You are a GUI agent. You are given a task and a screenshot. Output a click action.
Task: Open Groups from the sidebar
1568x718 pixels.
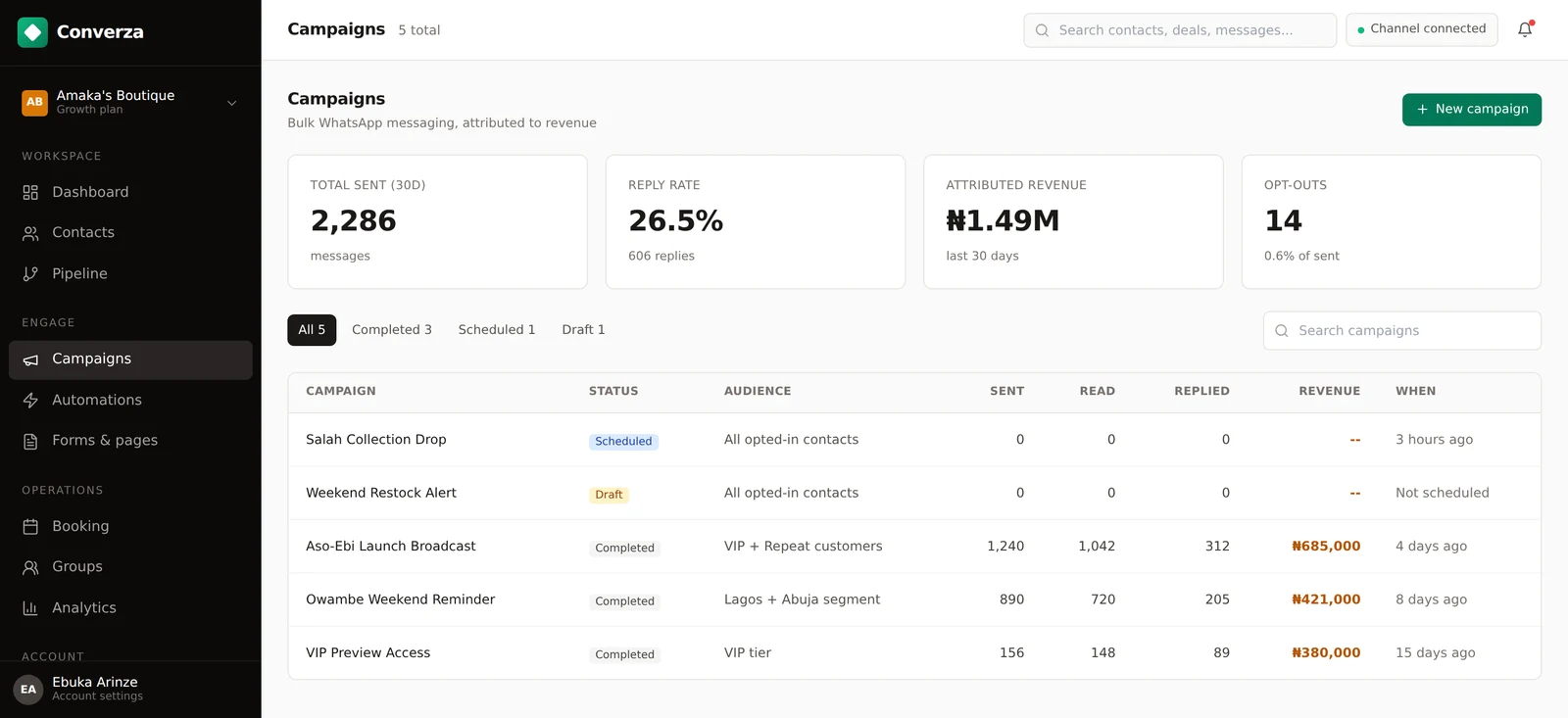[130, 567]
